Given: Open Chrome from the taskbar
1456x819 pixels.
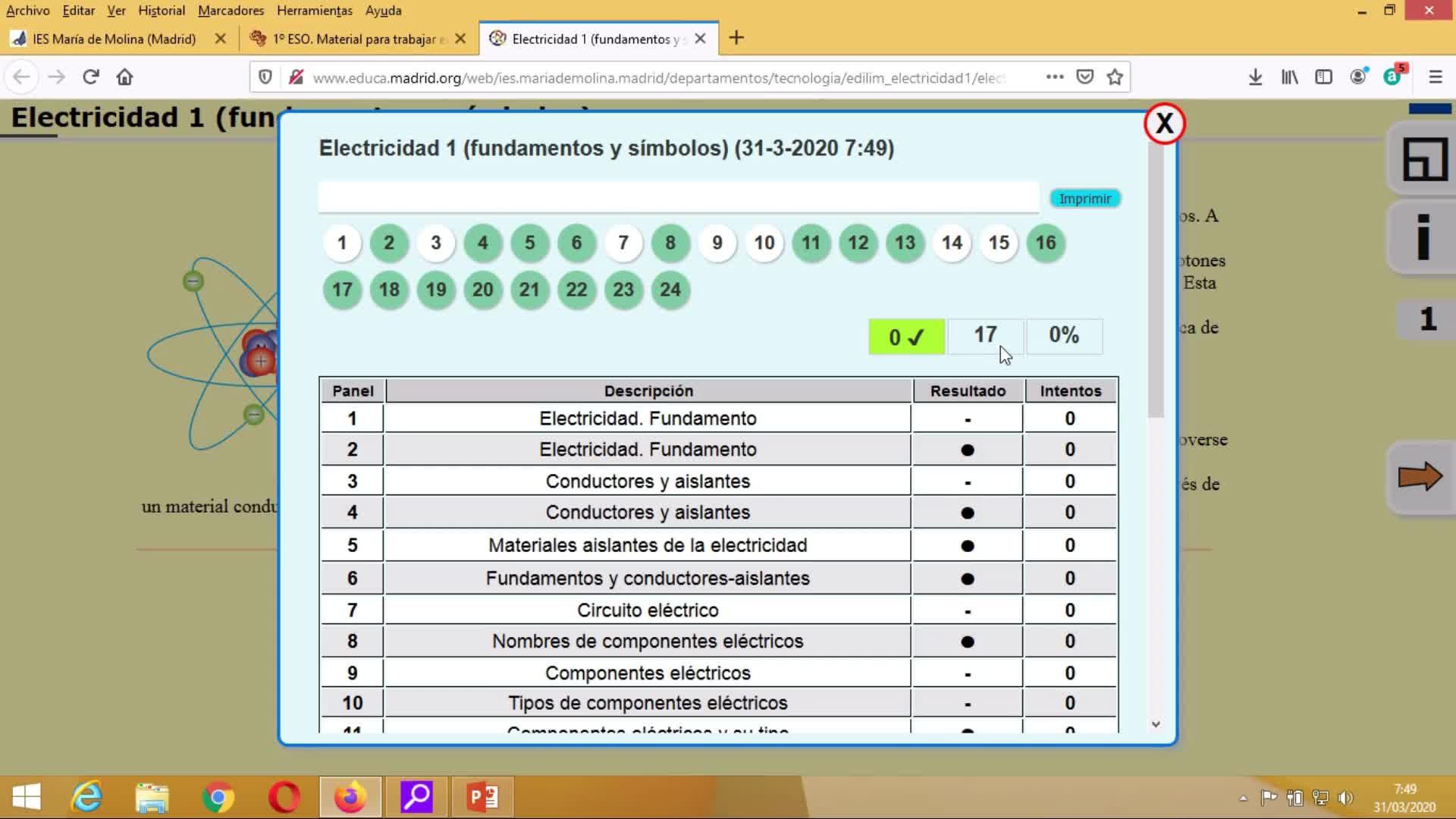Looking at the screenshot, I should click(218, 797).
